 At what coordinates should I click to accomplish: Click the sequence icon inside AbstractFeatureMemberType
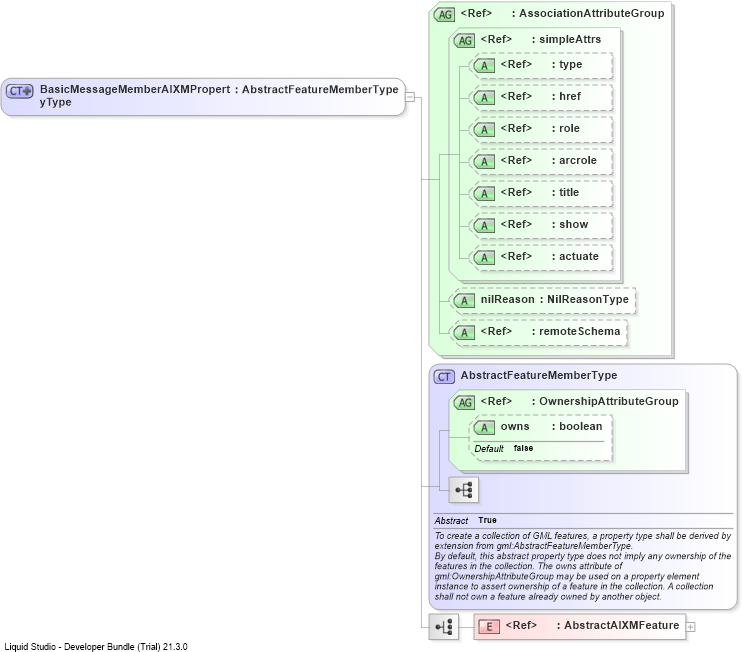(x=464, y=490)
